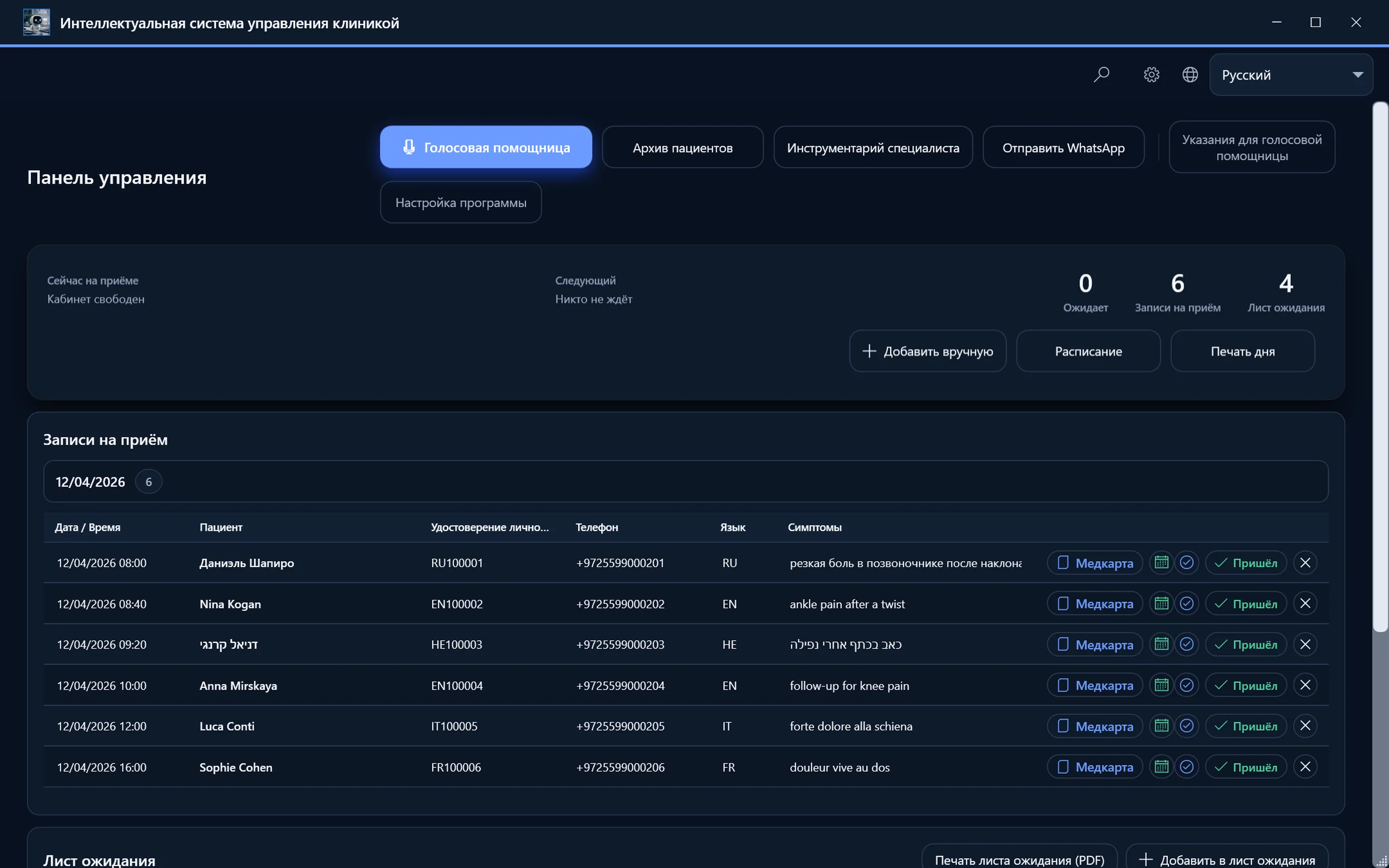
Task: Open Архив пациентов
Action: tap(682, 147)
